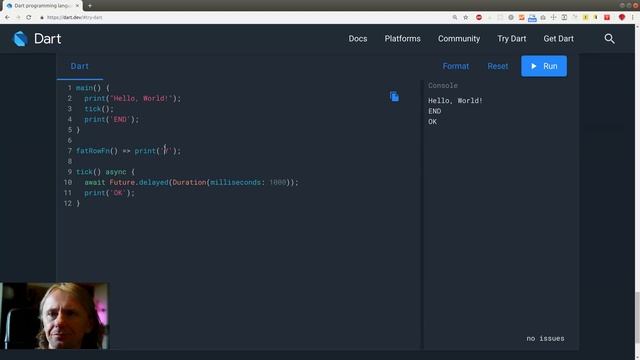Click the webcam video thumbnail
This screenshot has height=360, width=640.
point(54,316)
